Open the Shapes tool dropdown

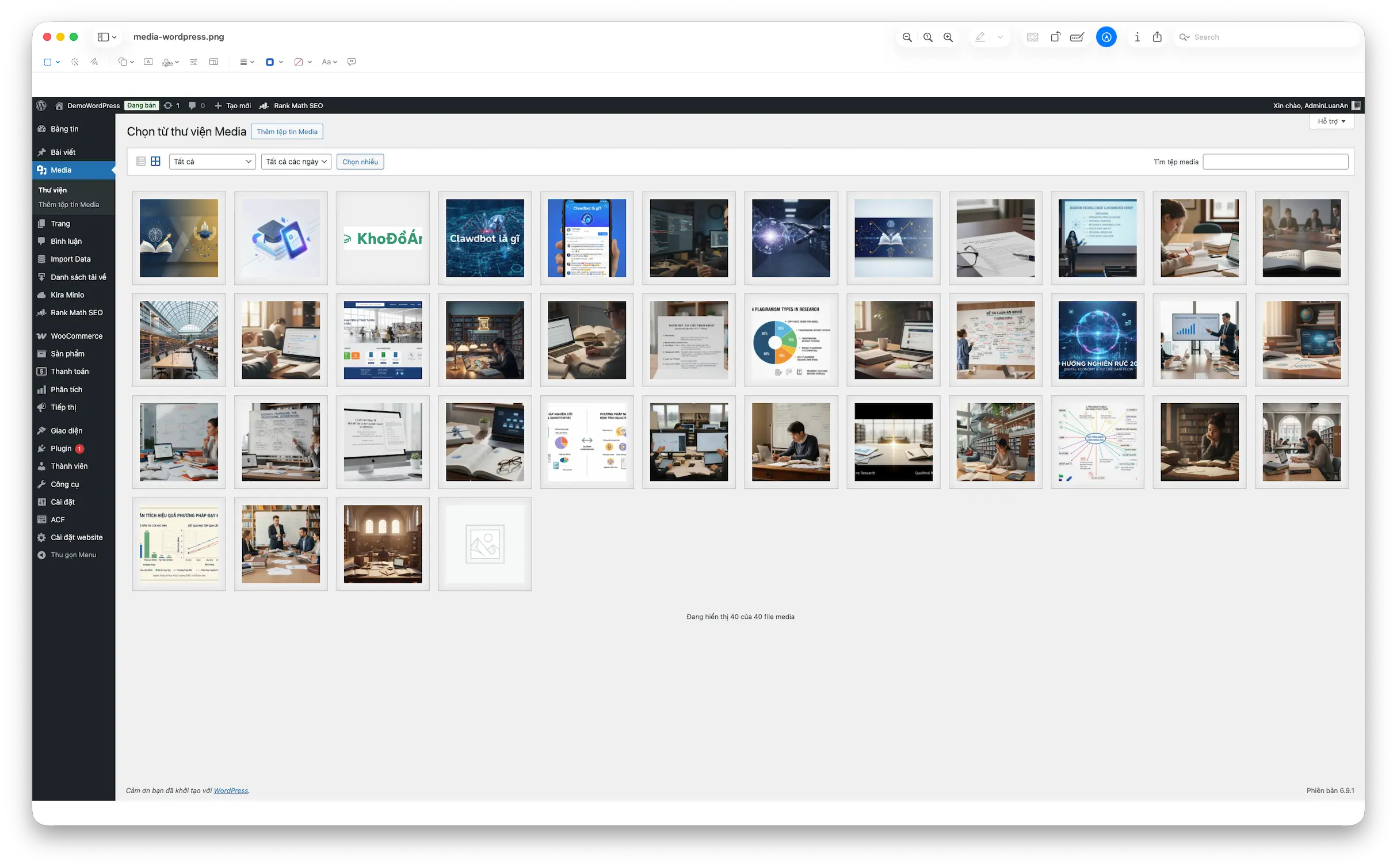(125, 62)
